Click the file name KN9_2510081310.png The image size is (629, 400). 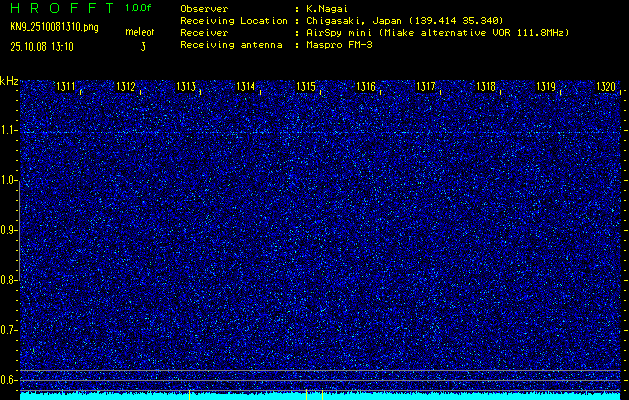click(54, 26)
